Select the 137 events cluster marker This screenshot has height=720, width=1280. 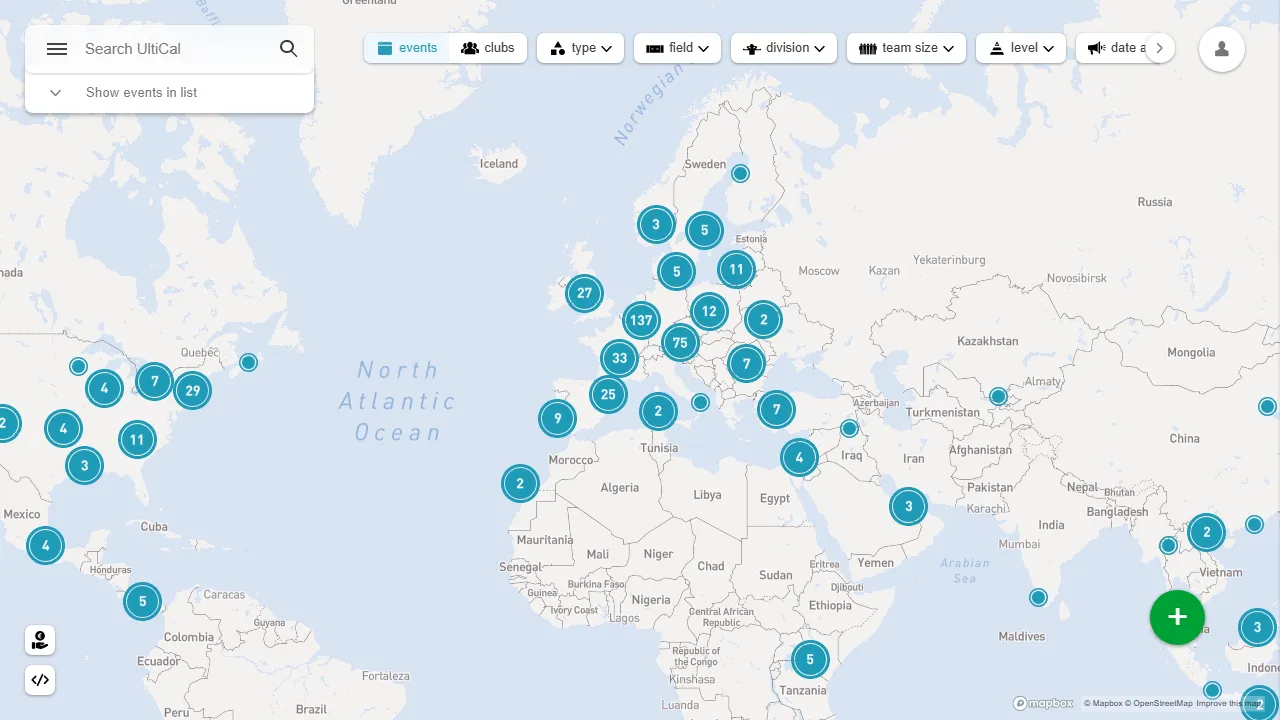[x=640, y=321]
